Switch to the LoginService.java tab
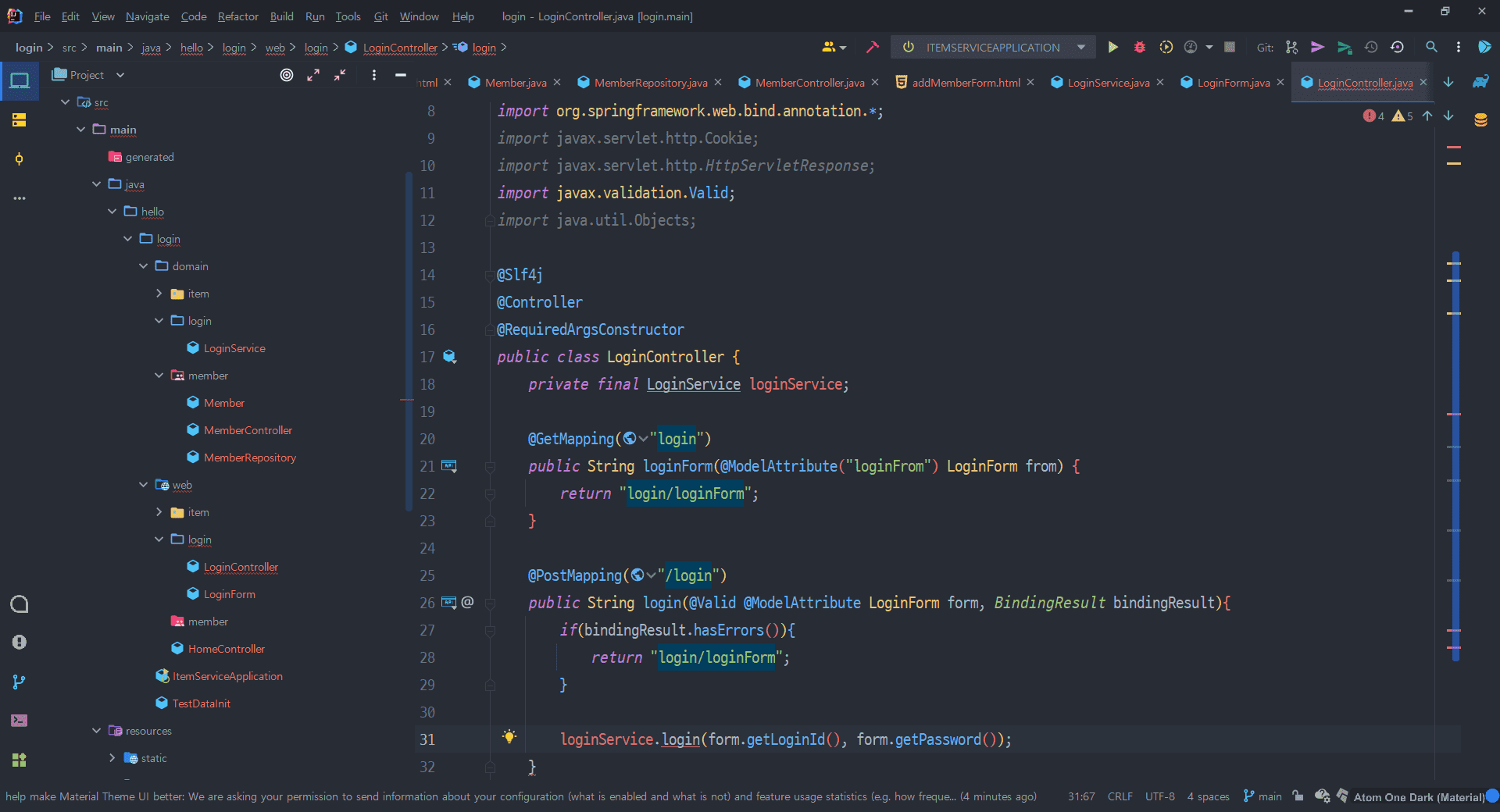Viewport: 1500px width, 812px height. (1107, 83)
